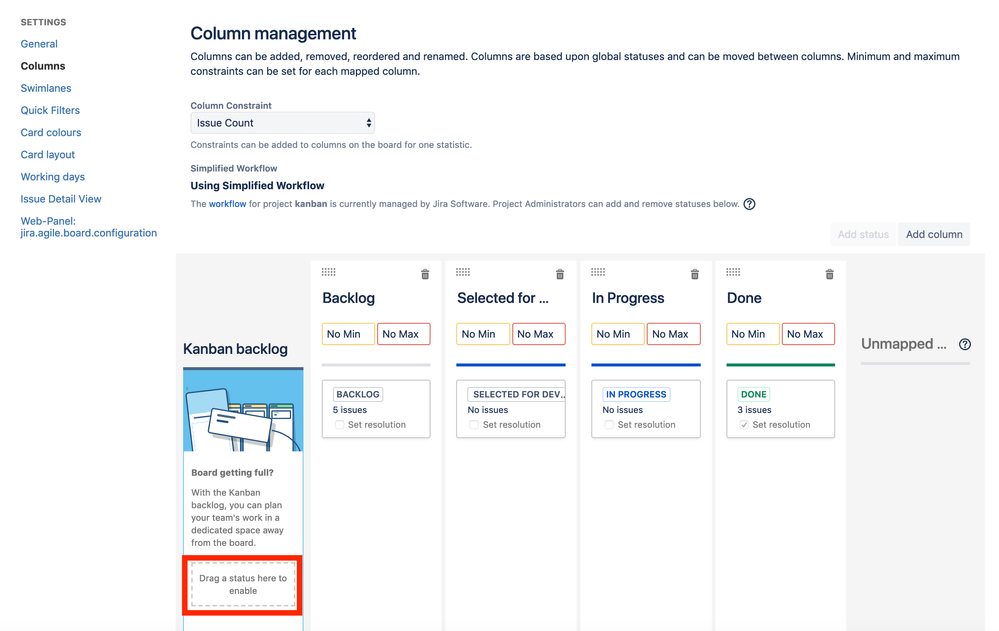The width and height of the screenshot is (999, 631).
Task: Open Issue Detail View settings
Action: click(x=61, y=199)
